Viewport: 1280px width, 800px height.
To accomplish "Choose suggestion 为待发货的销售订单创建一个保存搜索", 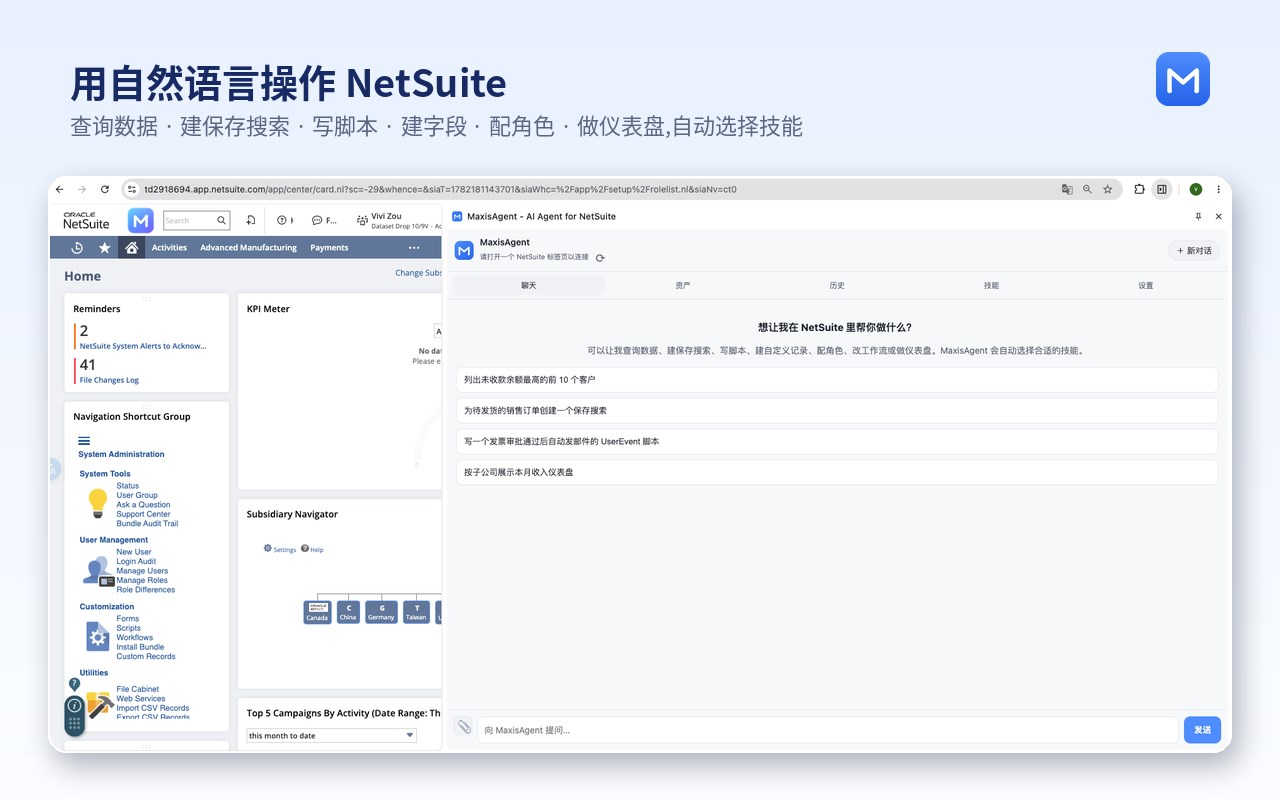I will (x=837, y=411).
